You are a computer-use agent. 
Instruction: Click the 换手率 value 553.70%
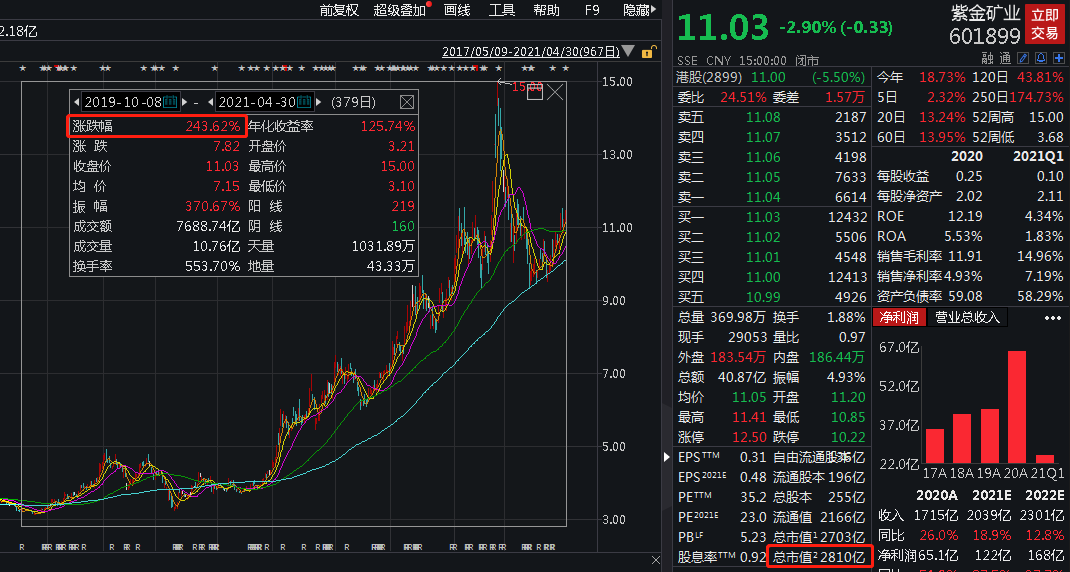[213, 266]
